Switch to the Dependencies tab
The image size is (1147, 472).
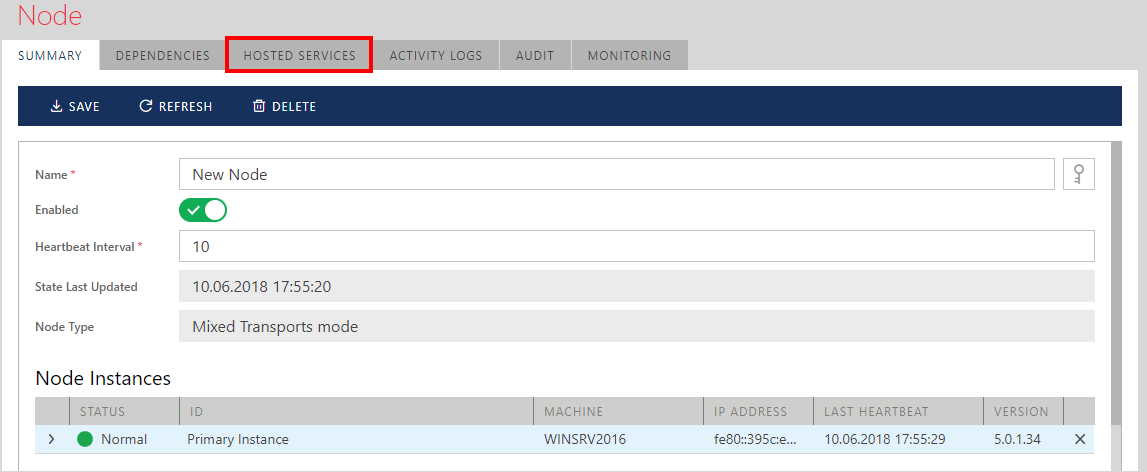click(163, 55)
